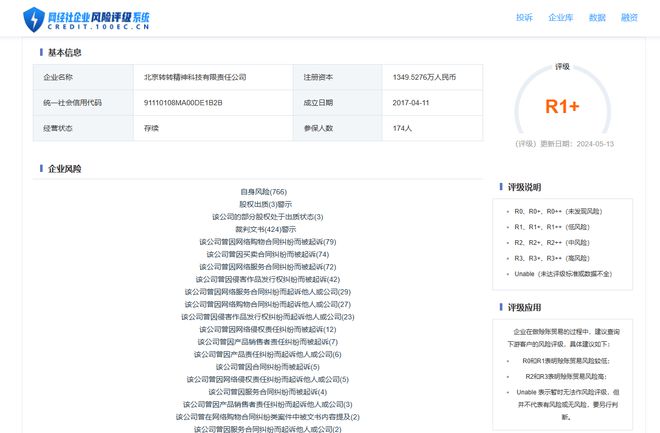Open the 企业库 navigation link
Image resolution: width=660 pixels, height=433 pixels.
point(561,17)
